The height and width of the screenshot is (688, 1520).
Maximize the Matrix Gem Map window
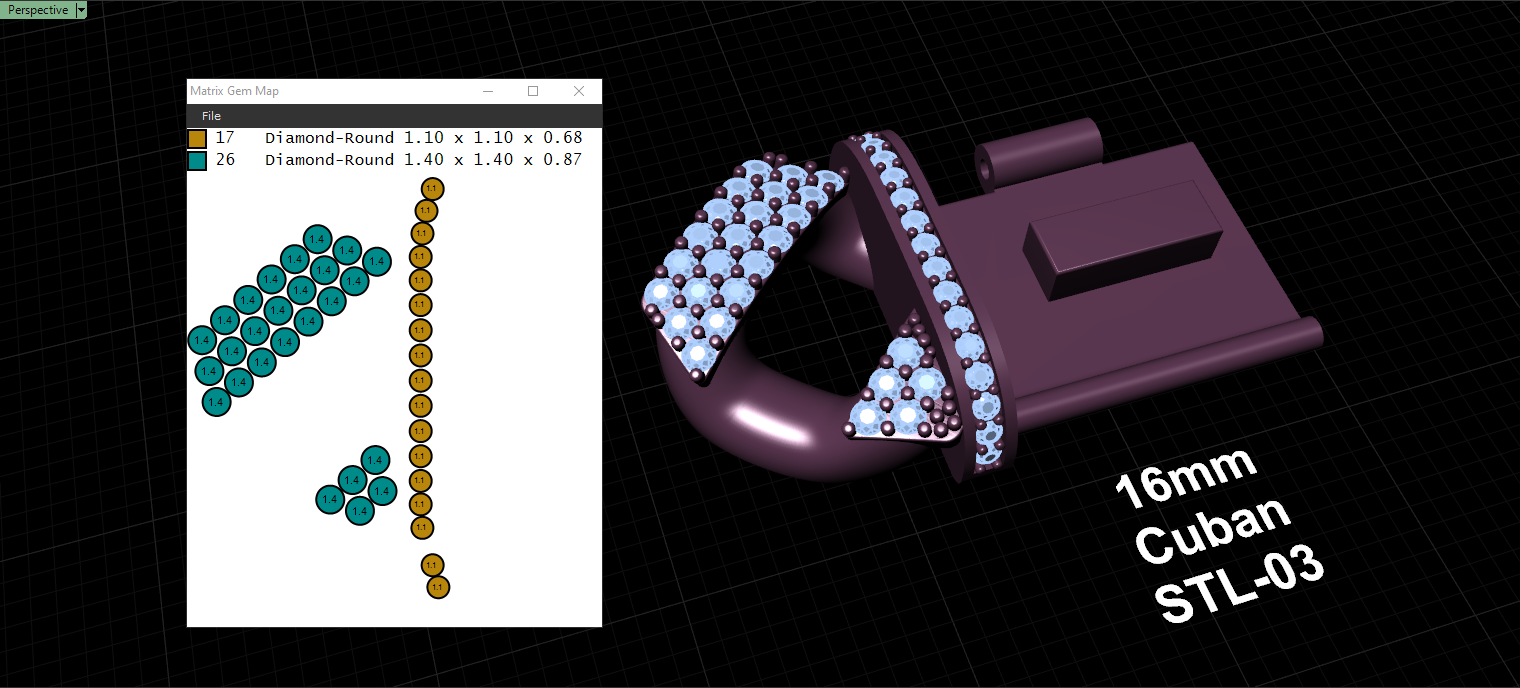click(533, 91)
